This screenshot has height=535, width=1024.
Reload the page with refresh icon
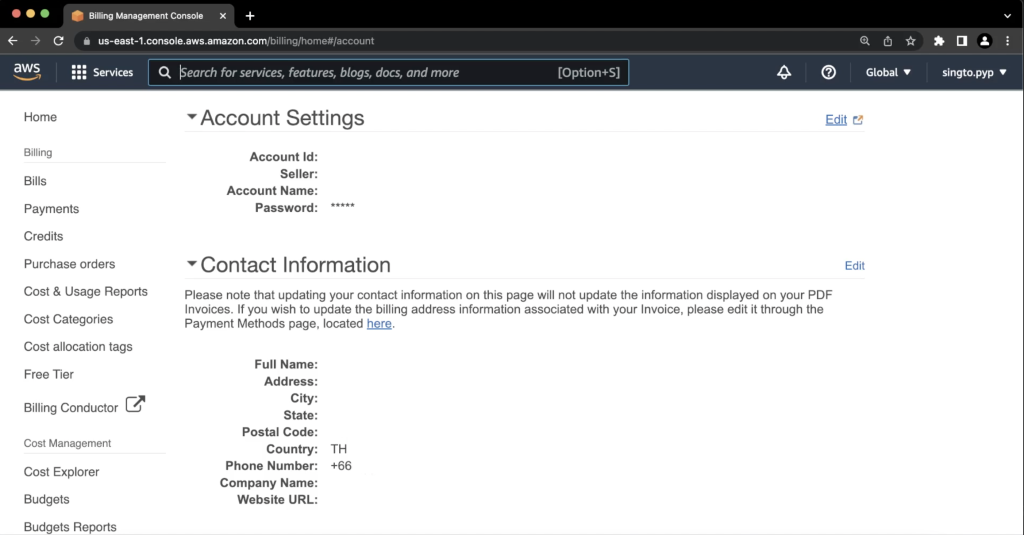(58, 41)
